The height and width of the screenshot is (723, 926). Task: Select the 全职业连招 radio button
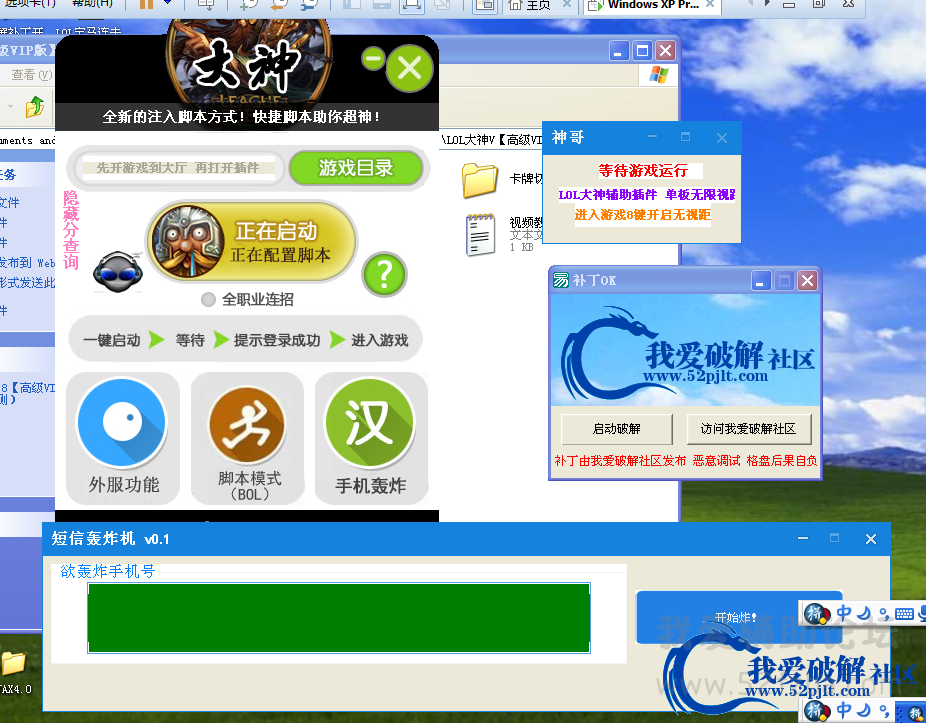[x=208, y=299]
